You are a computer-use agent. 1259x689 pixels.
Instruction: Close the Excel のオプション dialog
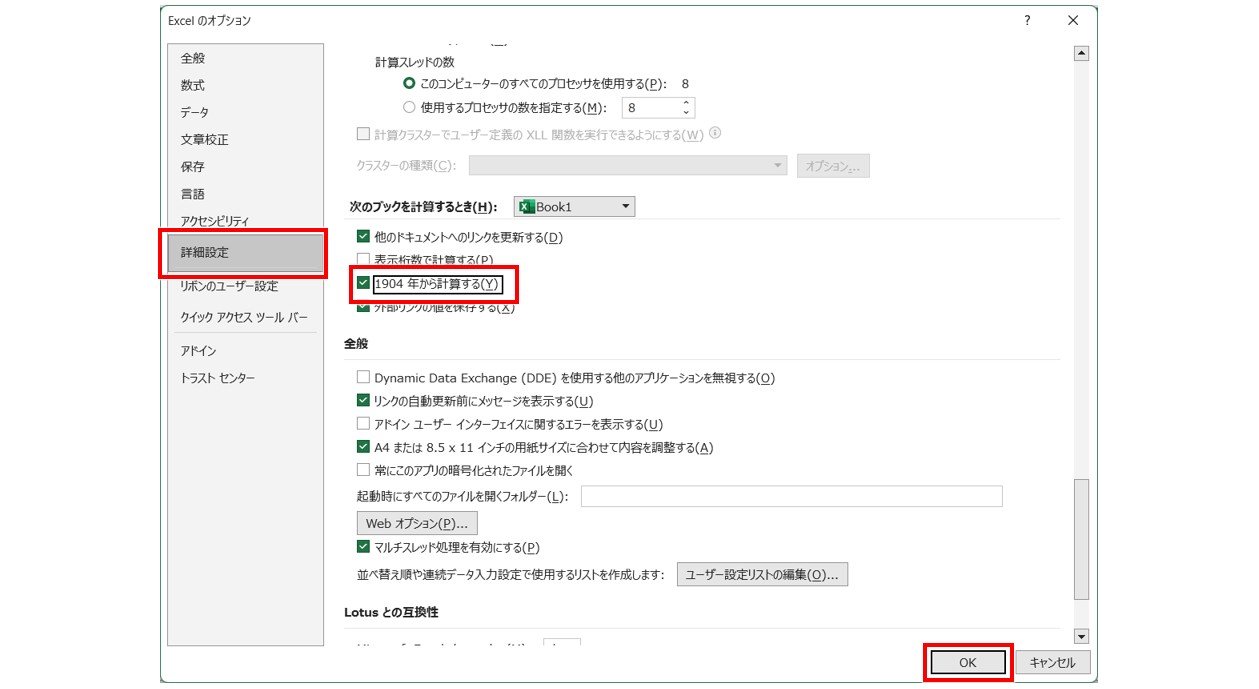pyautogui.click(x=1073, y=21)
